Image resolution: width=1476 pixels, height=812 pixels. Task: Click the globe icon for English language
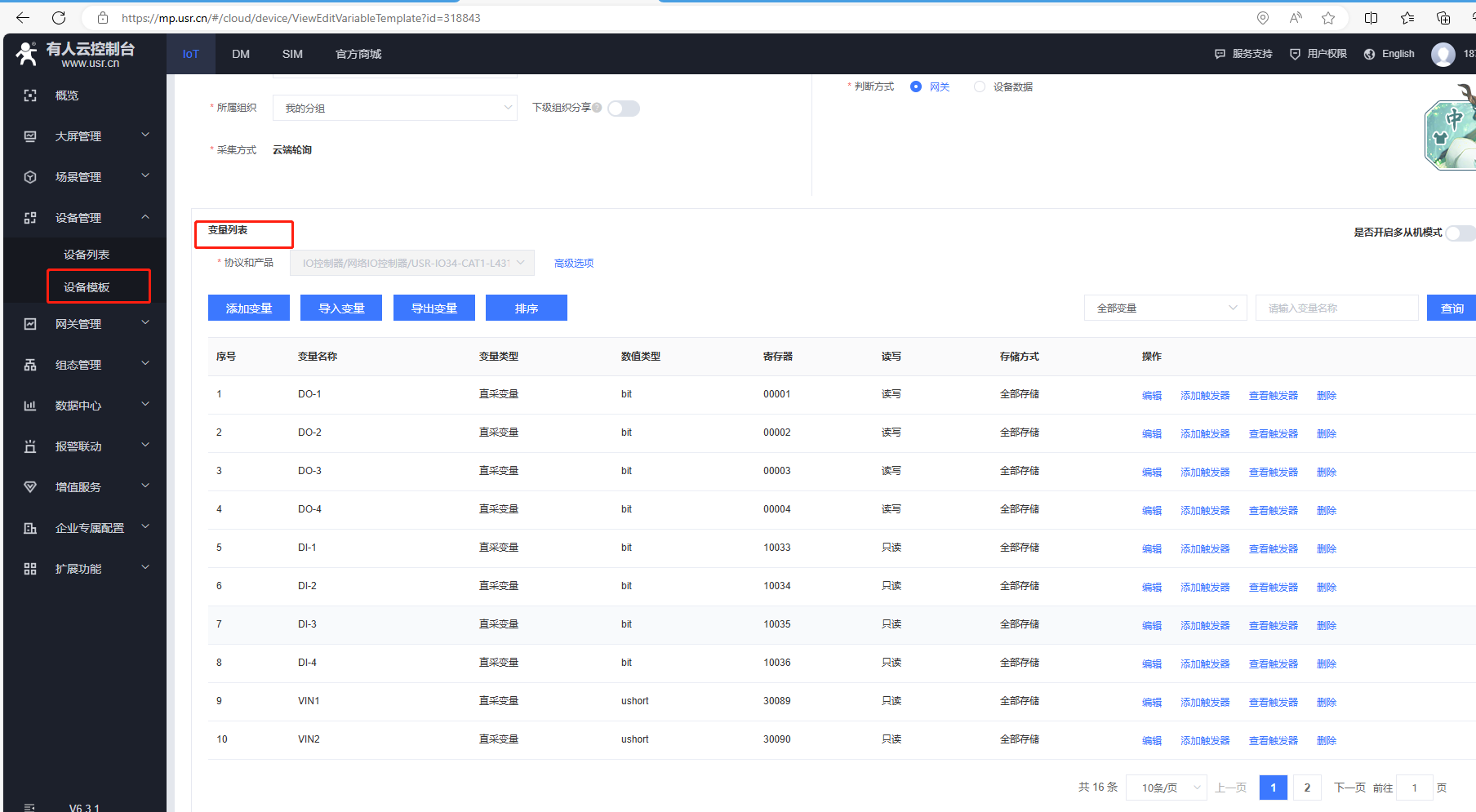point(1369,54)
